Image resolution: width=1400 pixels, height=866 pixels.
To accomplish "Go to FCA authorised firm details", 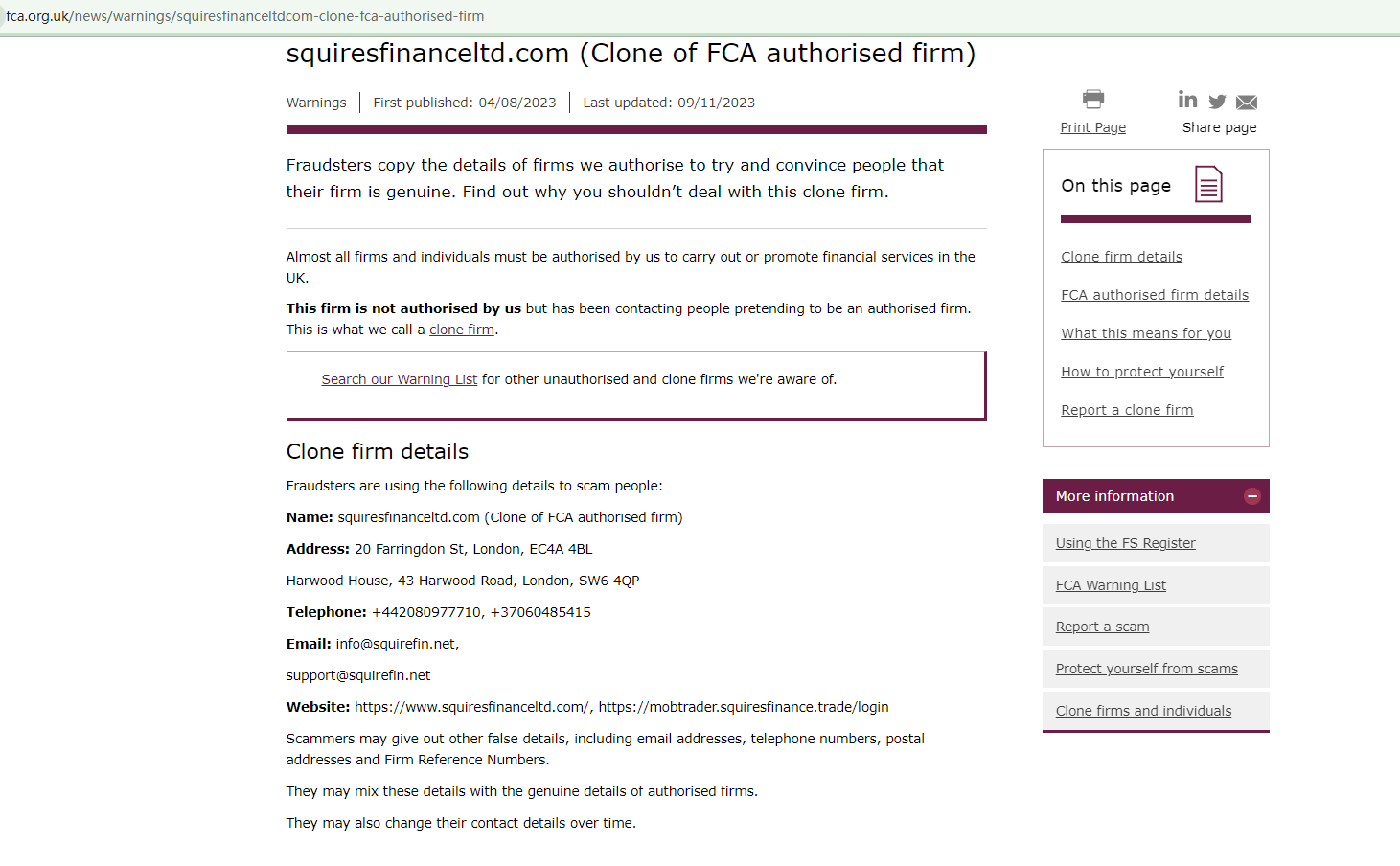I will coord(1155,295).
